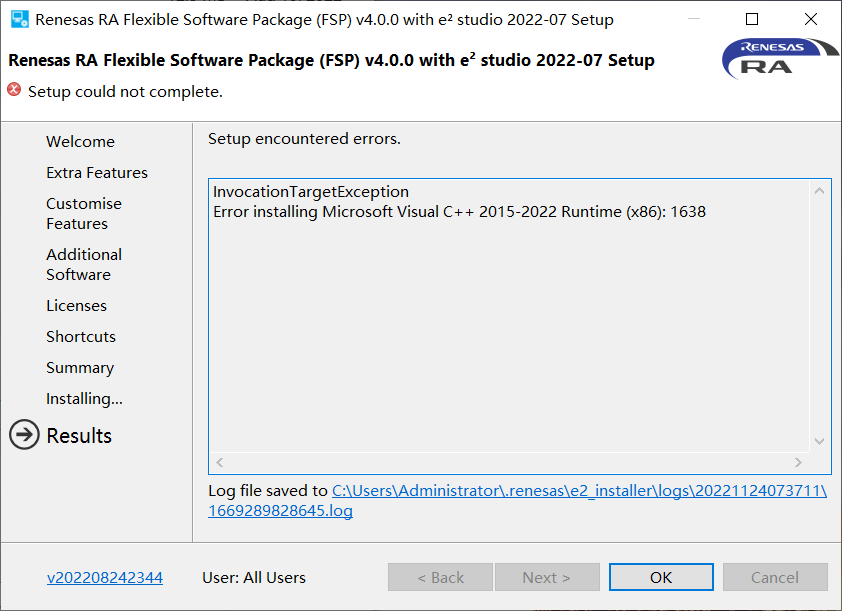Image resolution: width=842 pixels, height=611 pixels.
Task: Click scroll down arrow in error box
Action: coord(819,441)
